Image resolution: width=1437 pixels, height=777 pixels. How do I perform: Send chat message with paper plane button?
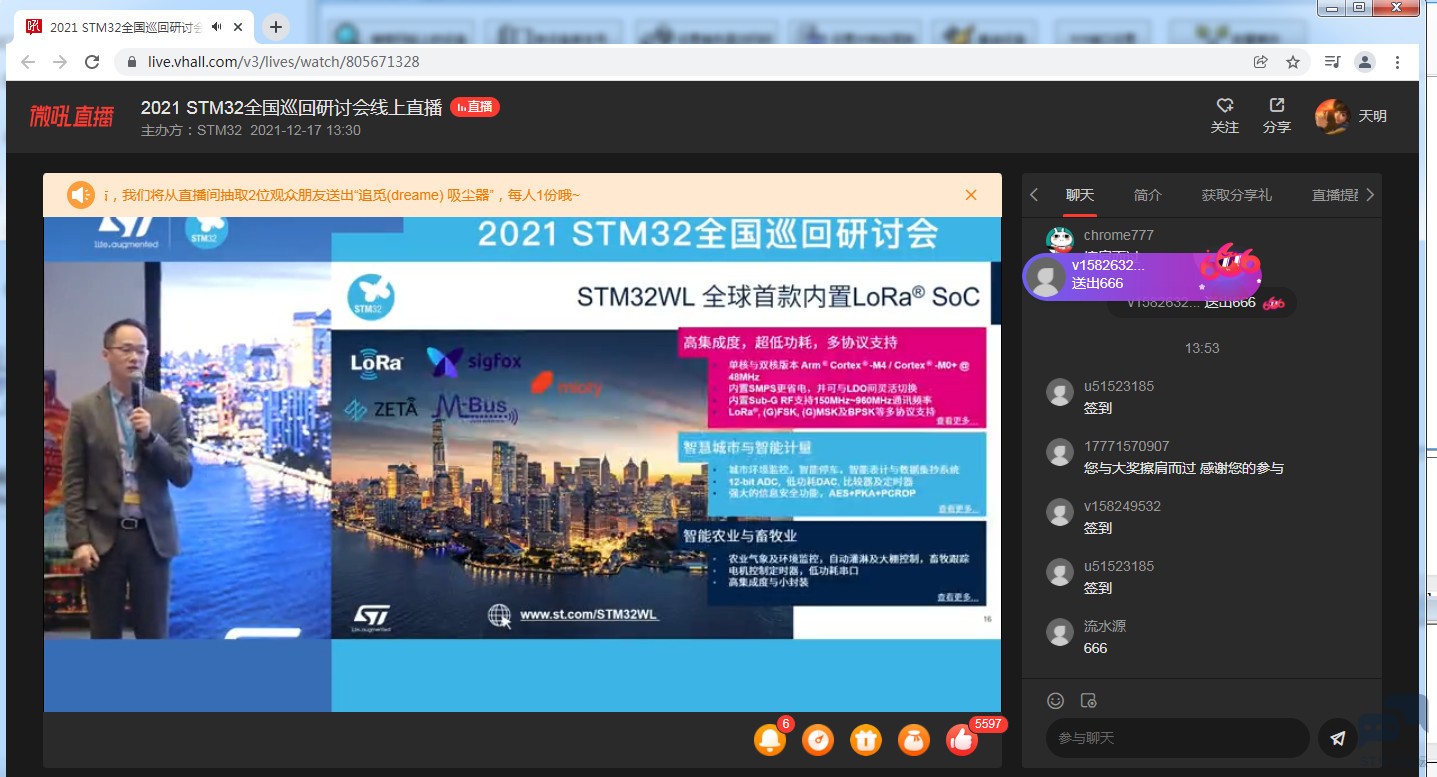tap(1338, 738)
